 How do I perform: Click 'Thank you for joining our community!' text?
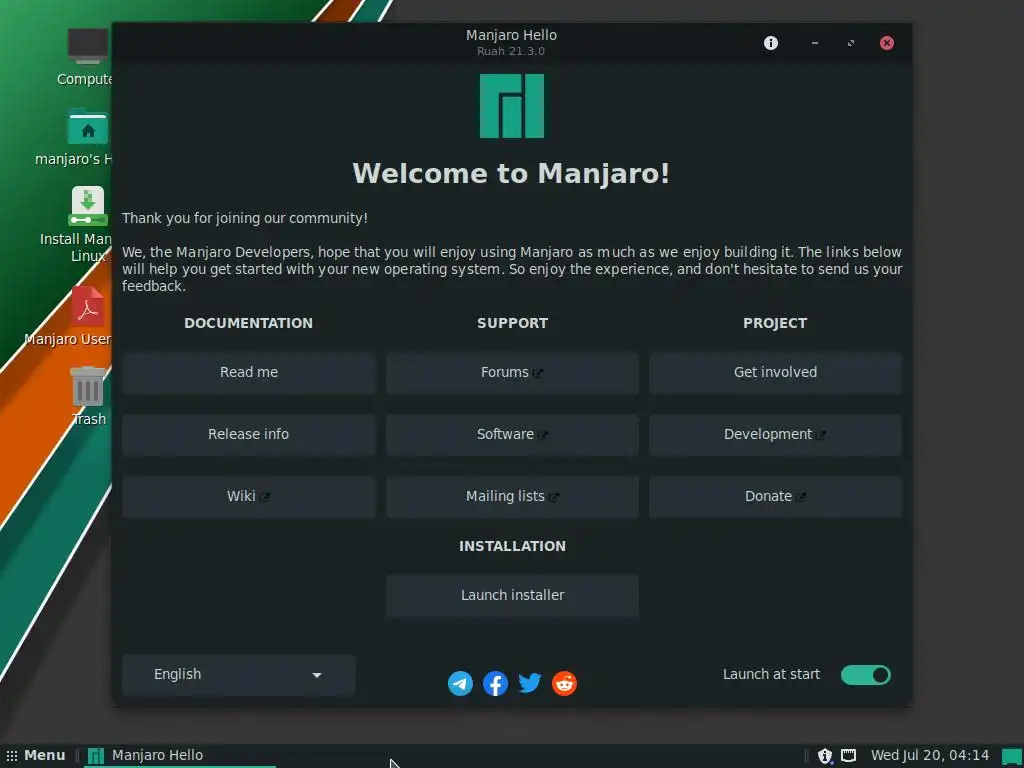[x=245, y=218]
